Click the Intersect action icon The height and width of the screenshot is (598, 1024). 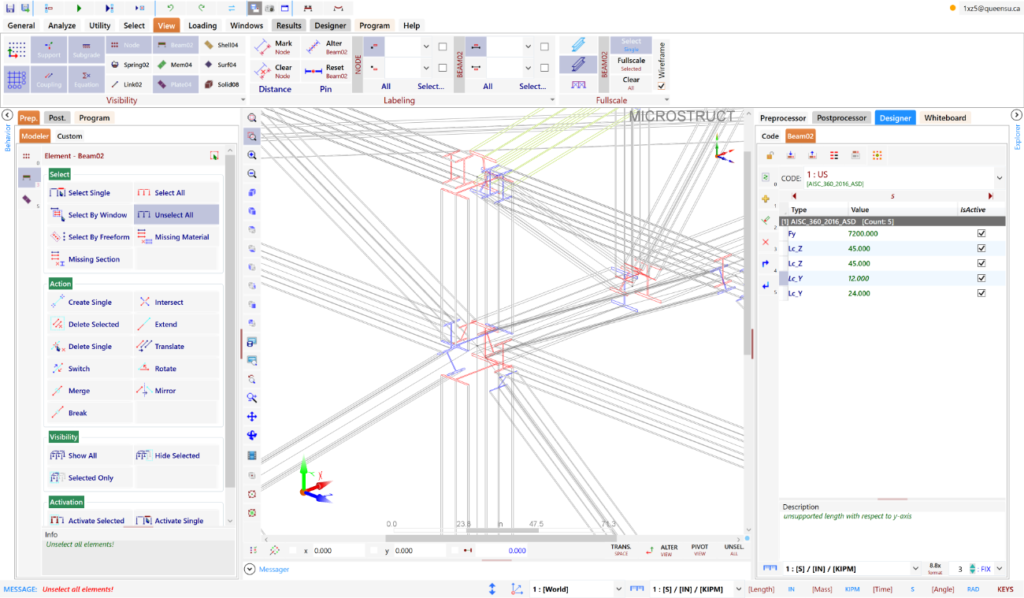(146, 302)
